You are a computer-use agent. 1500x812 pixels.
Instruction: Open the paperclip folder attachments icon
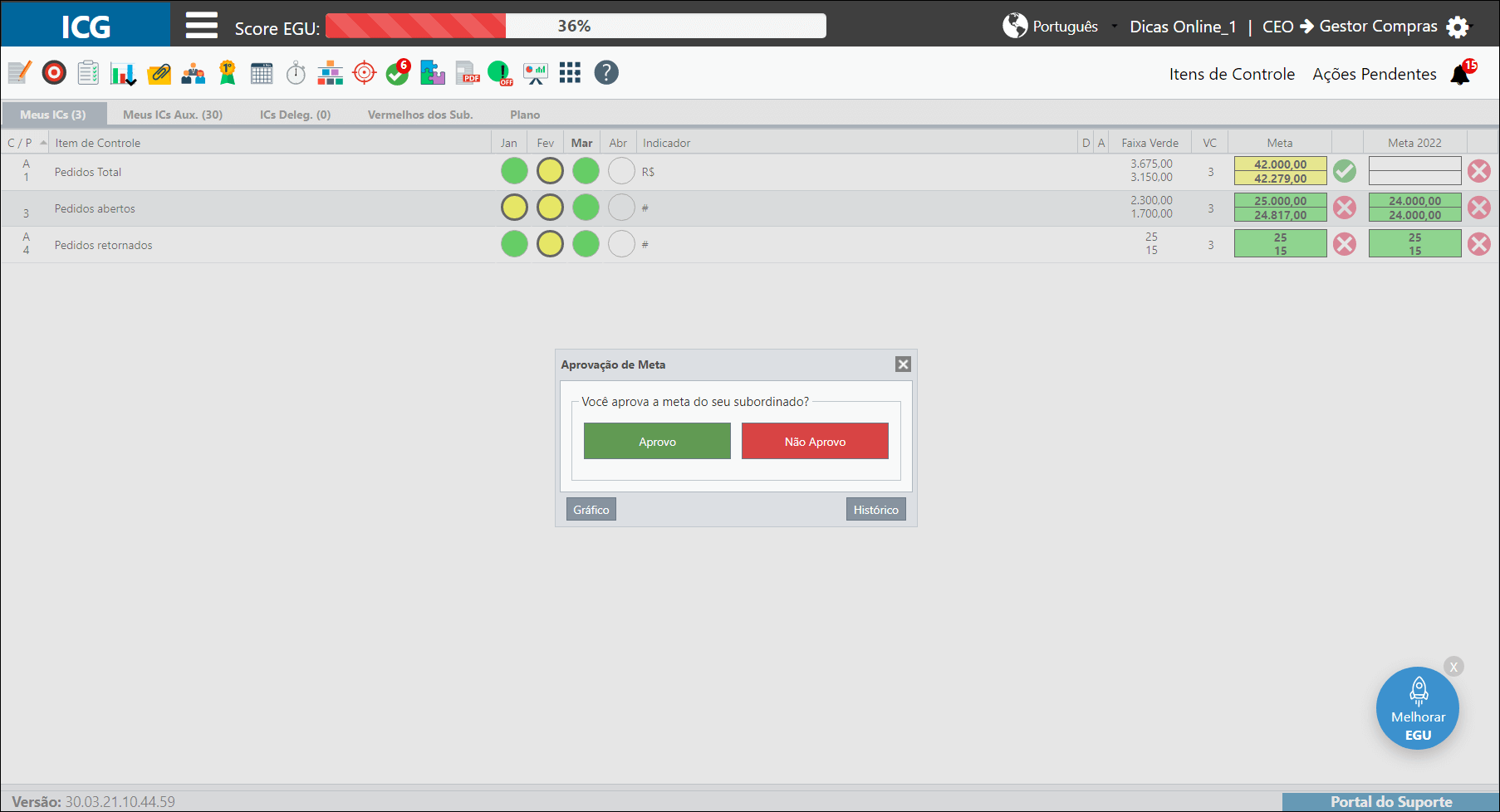click(x=159, y=73)
